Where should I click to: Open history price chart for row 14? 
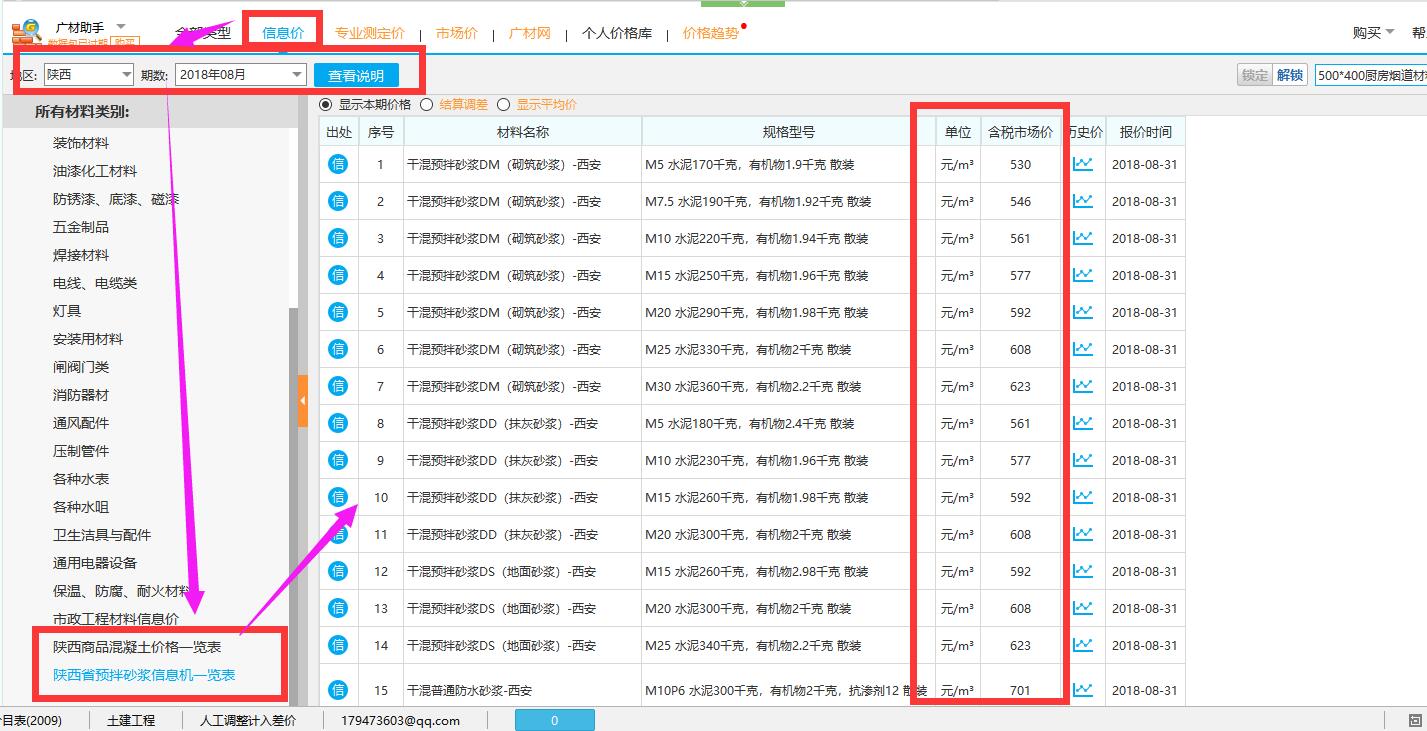click(x=1083, y=645)
